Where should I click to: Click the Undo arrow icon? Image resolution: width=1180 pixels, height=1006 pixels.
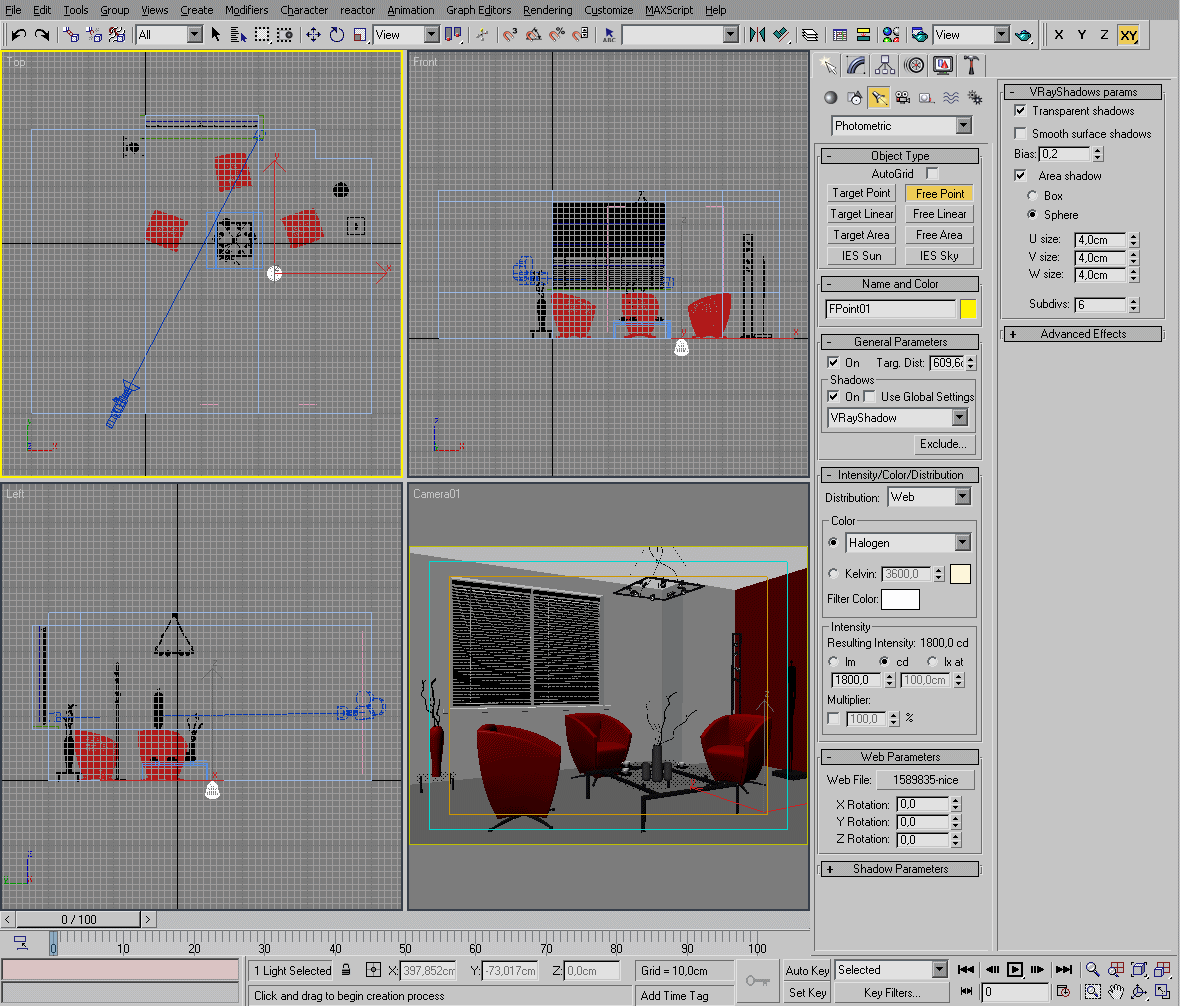point(18,35)
